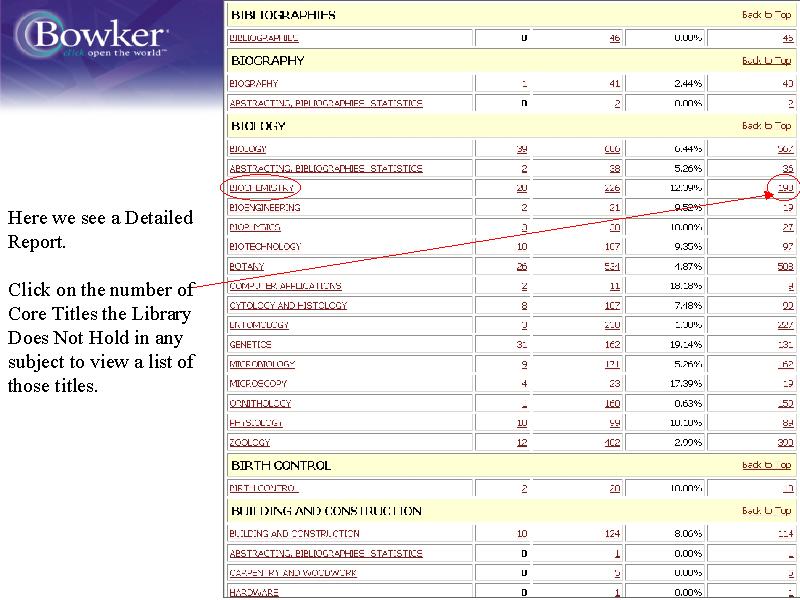
Task: Click the 9.35% value for Biotechnology
Action: (687, 246)
